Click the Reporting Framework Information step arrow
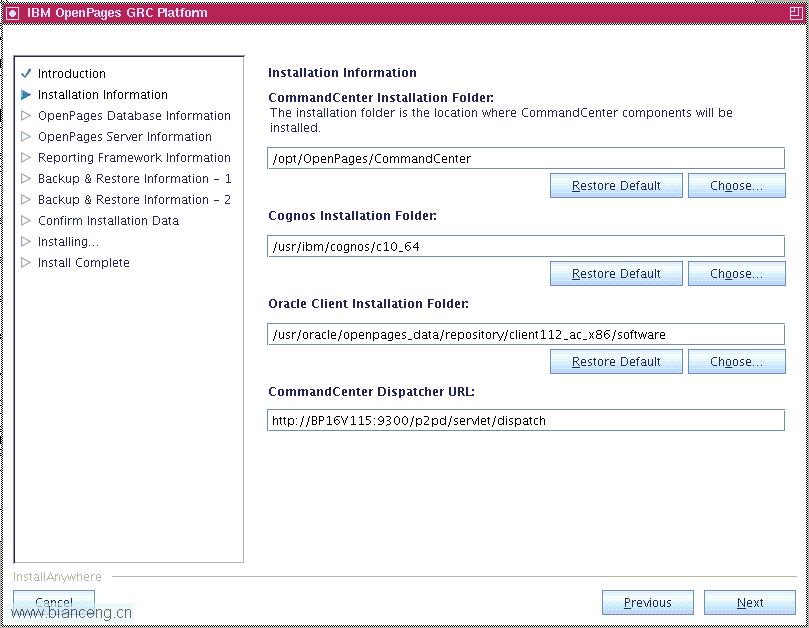 (26, 157)
